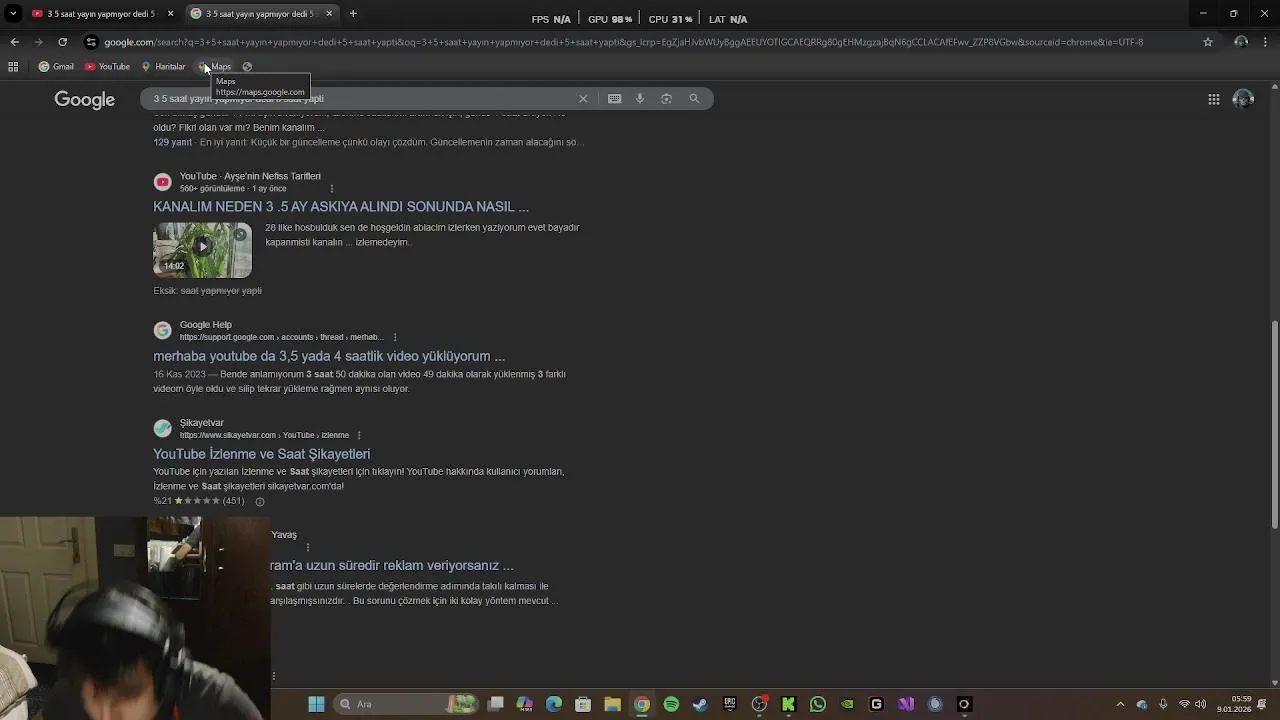Open options for Ayşe'nin Nefiss Tarifleri result
Screen dimensions: 1280x720
(x=331, y=189)
